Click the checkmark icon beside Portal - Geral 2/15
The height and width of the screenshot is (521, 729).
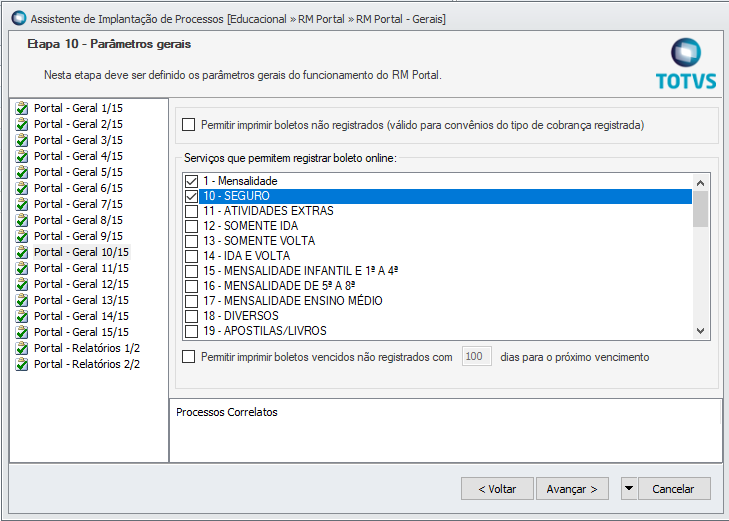point(21,124)
